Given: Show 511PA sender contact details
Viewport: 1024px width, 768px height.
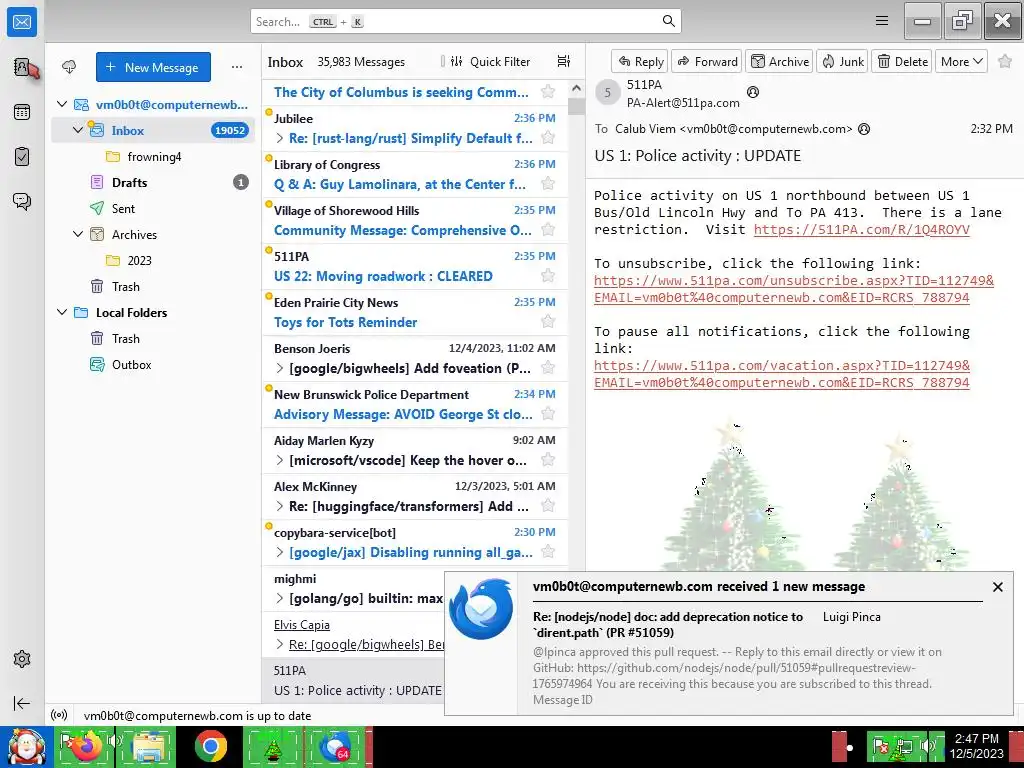Looking at the screenshot, I should [x=753, y=92].
